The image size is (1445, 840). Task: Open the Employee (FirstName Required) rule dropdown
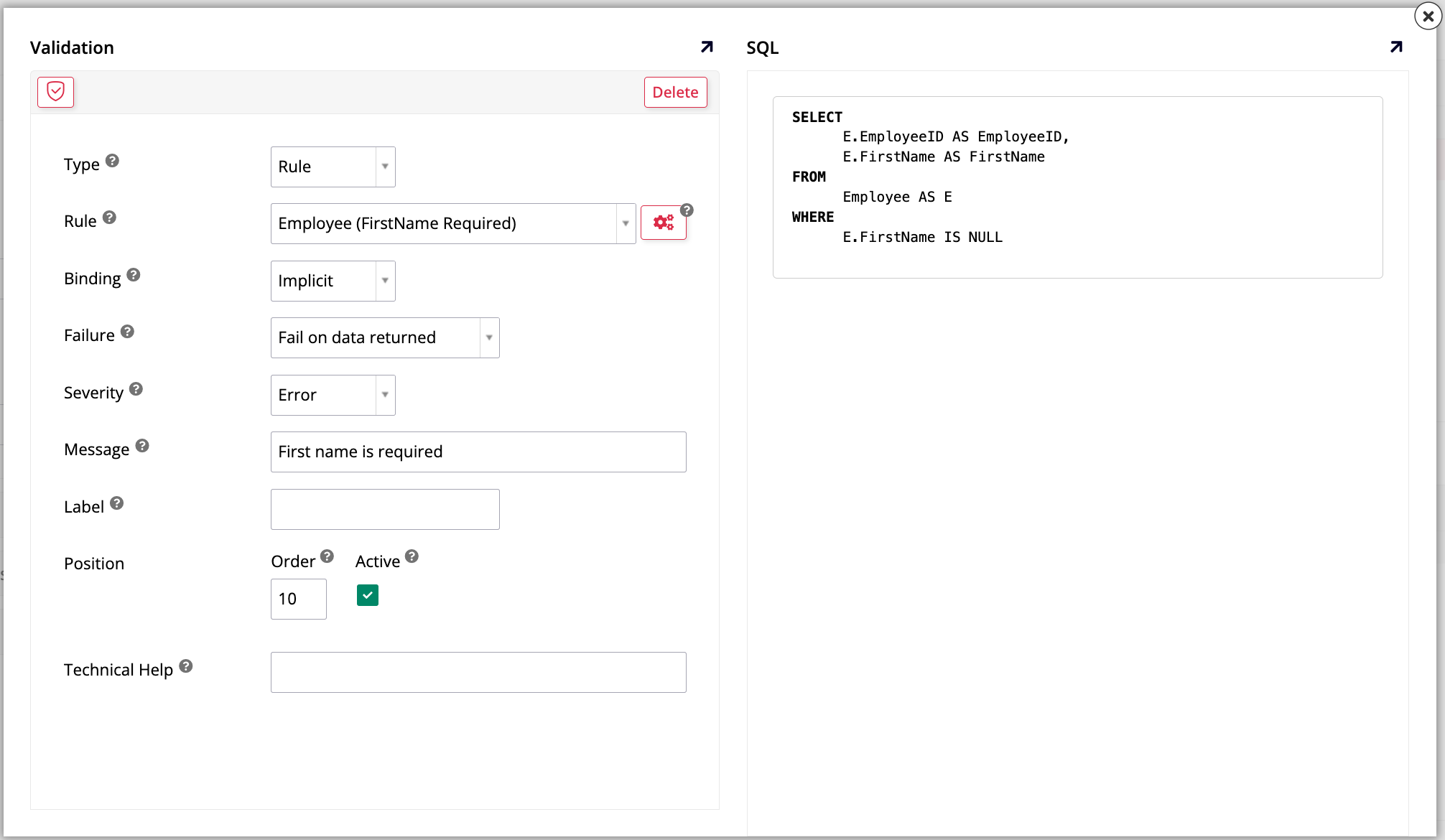point(452,223)
